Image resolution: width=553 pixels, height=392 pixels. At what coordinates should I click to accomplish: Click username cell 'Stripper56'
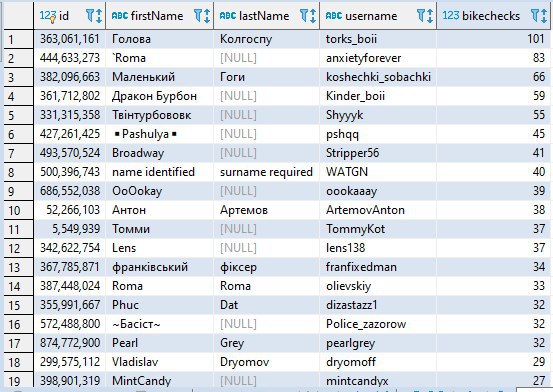pyautogui.click(x=378, y=153)
